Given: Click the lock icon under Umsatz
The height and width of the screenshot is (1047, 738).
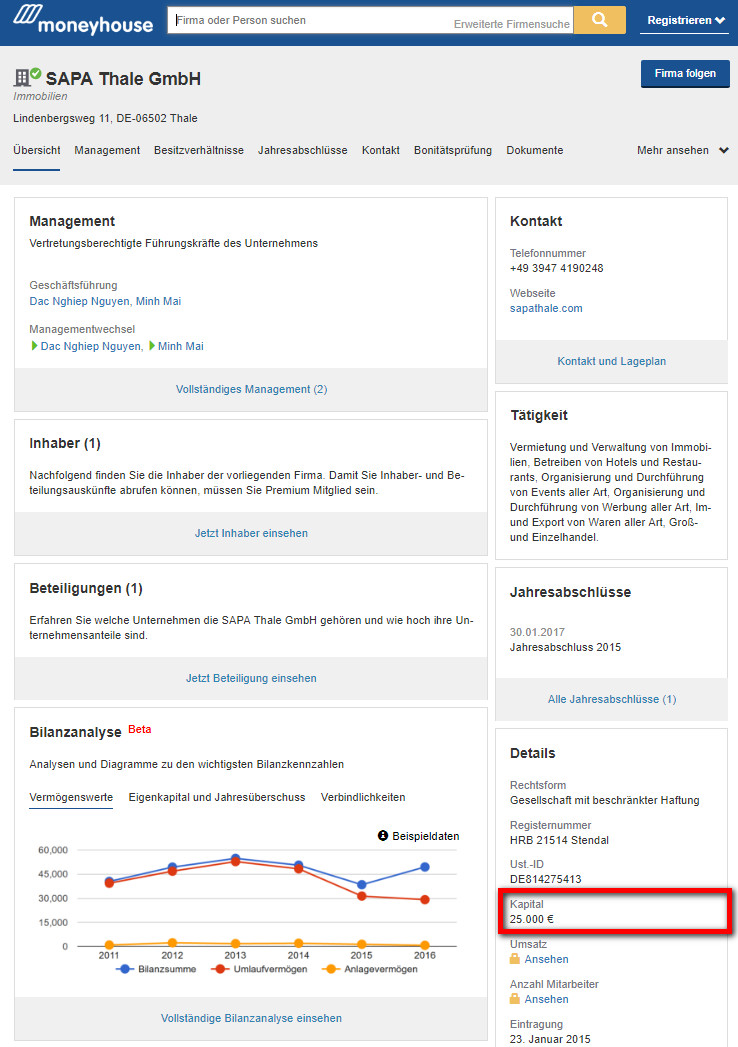Looking at the screenshot, I should (x=515, y=959).
